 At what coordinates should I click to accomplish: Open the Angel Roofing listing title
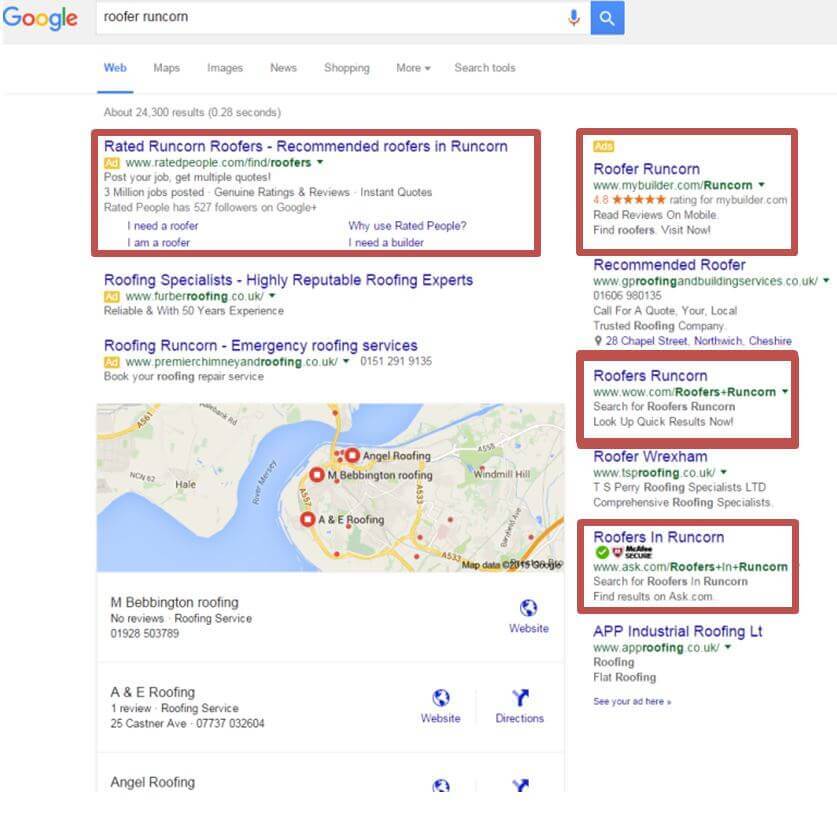coord(152,782)
